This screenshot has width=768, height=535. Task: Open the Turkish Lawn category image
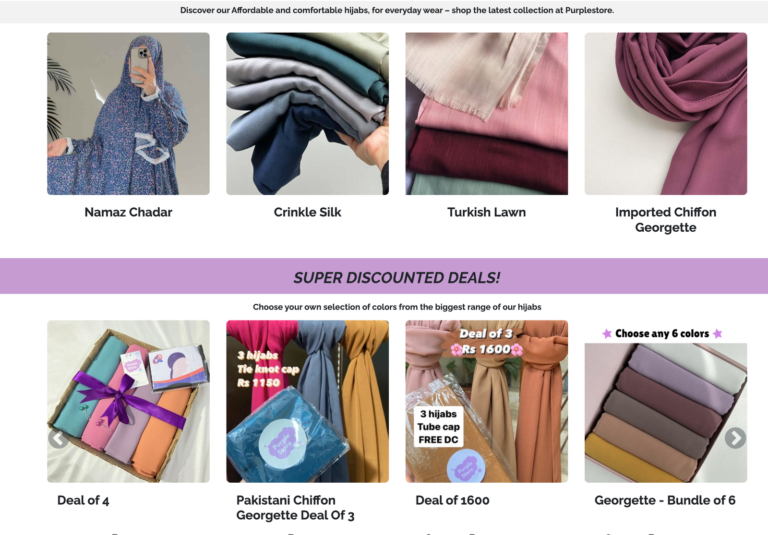(487, 114)
